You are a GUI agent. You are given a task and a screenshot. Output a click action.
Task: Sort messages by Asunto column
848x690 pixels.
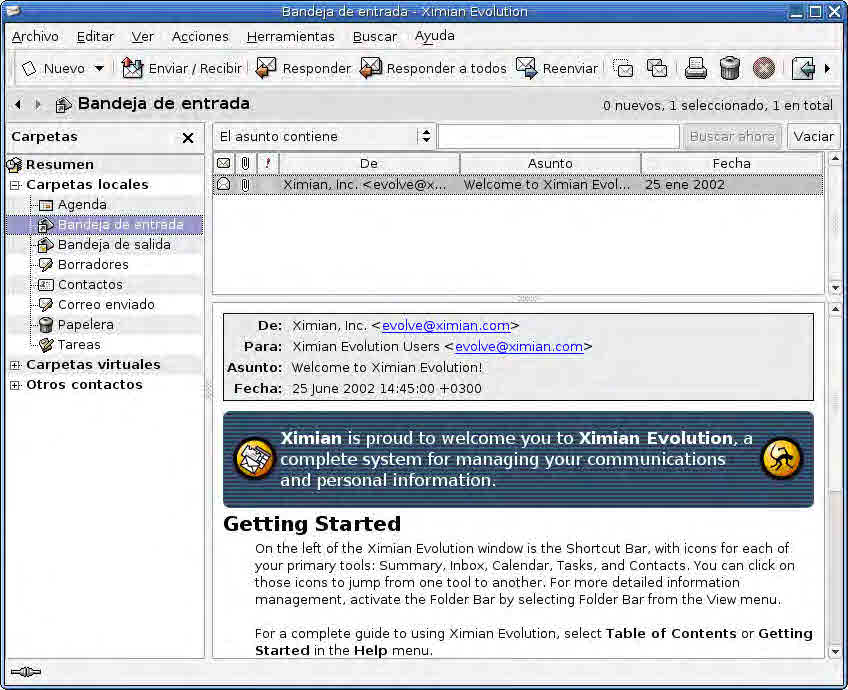550,163
